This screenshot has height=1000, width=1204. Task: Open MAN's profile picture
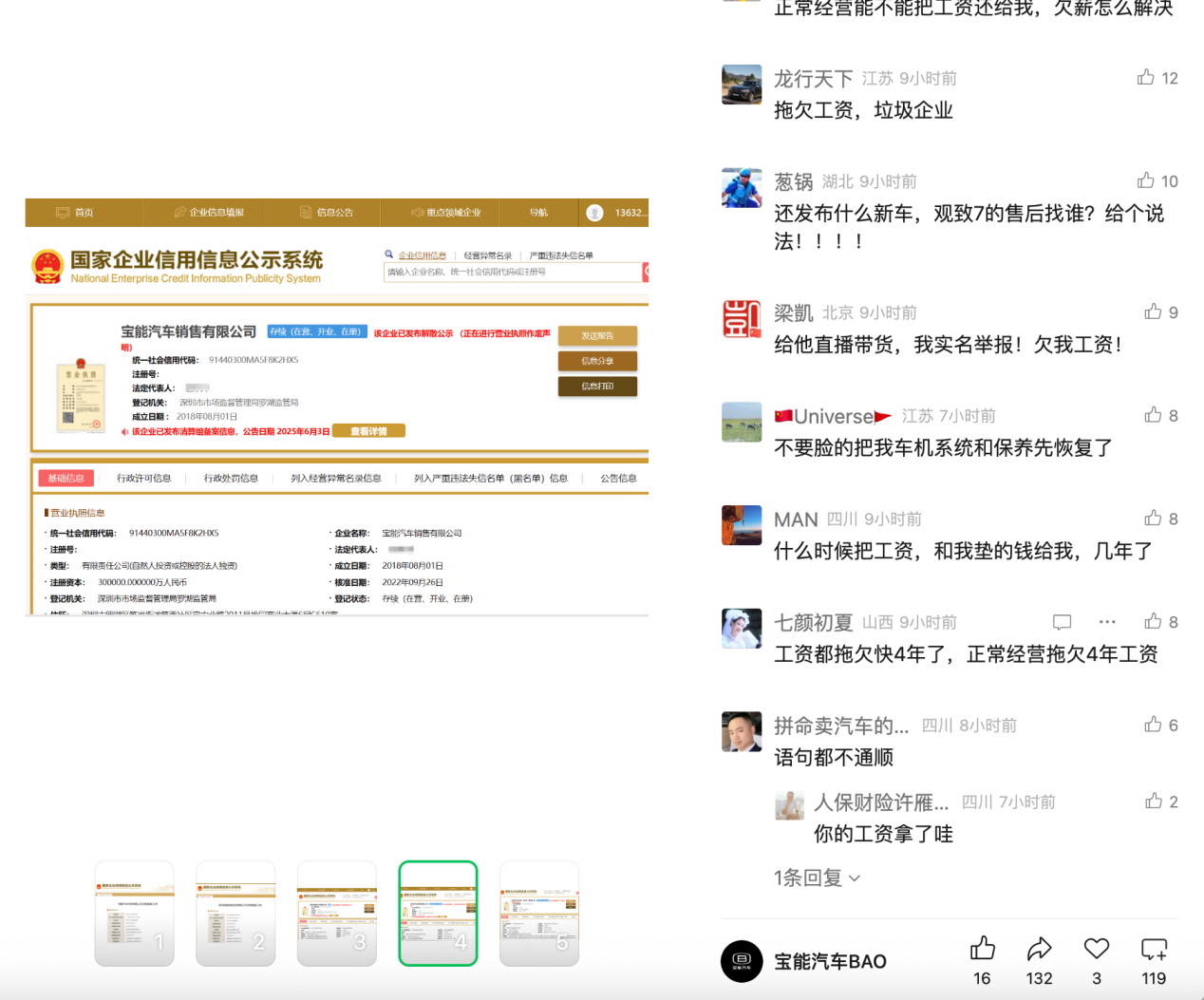742,525
